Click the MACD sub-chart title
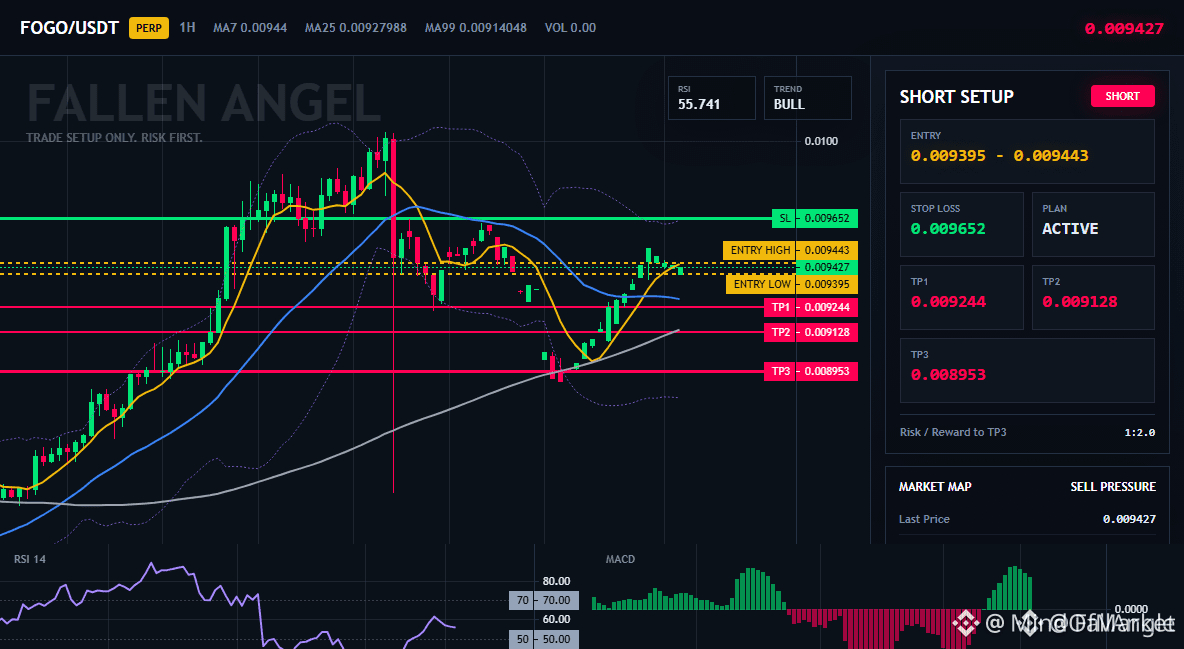The height and width of the screenshot is (649, 1184). pyautogui.click(x=620, y=559)
